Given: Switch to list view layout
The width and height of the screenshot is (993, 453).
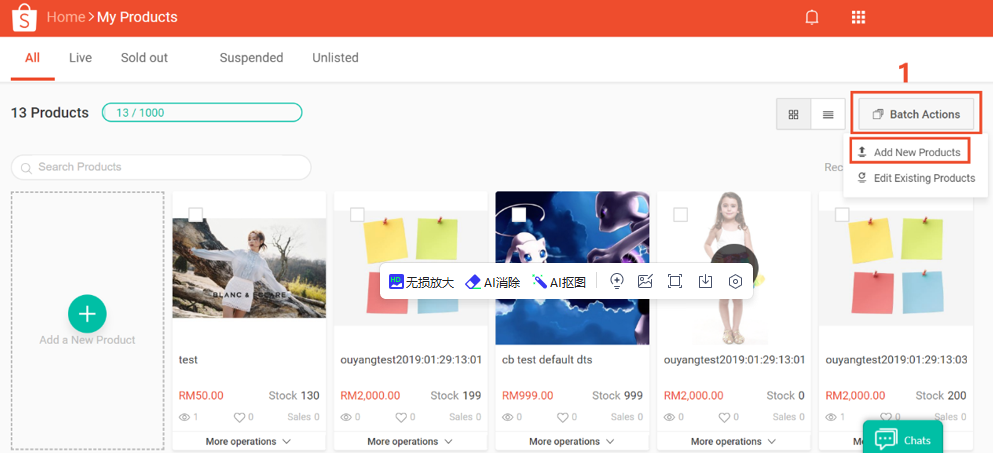Looking at the screenshot, I should [x=828, y=114].
